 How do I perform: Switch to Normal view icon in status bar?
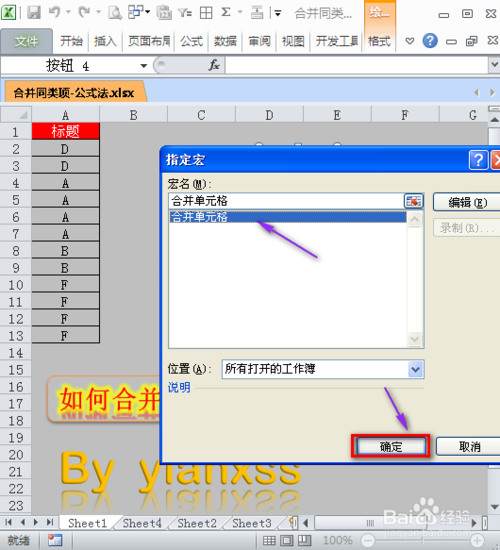tap(269, 540)
